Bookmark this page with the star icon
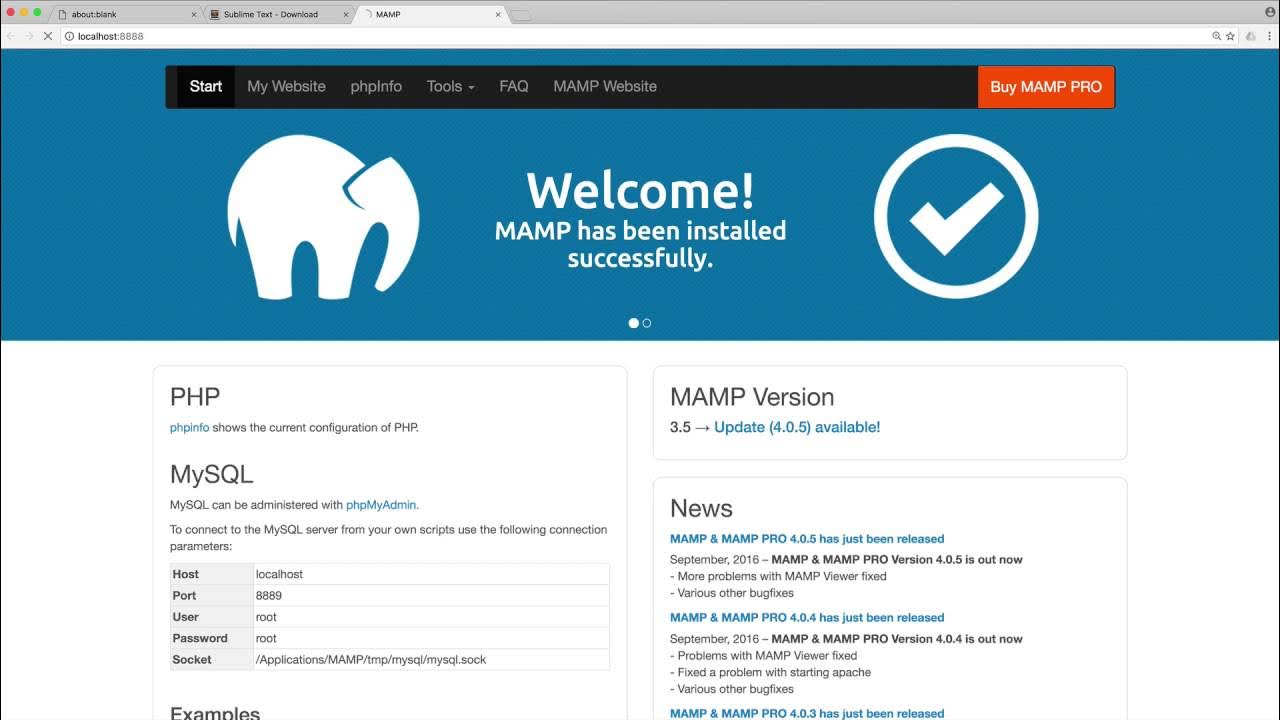Image resolution: width=1280 pixels, height=720 pixels. click(1231, 36)
